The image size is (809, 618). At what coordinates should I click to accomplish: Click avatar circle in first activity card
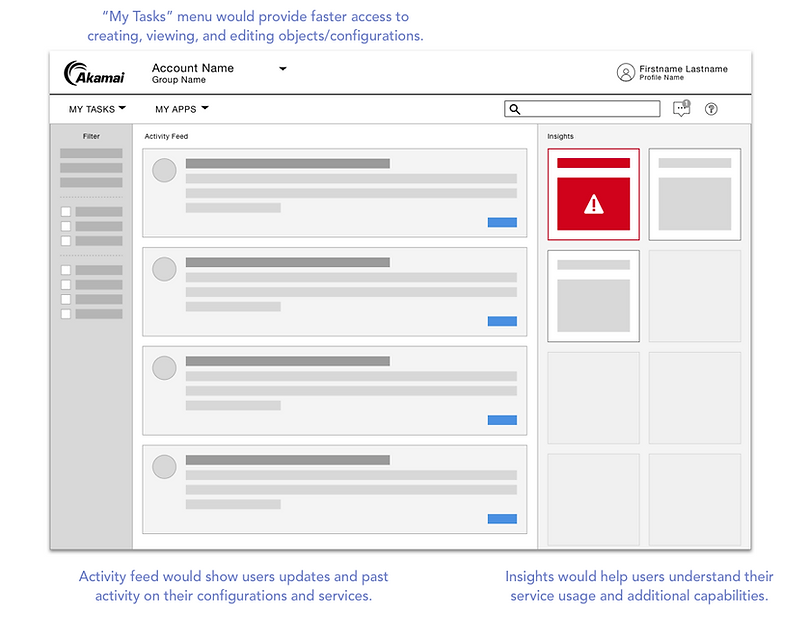[x=164, y=170]
